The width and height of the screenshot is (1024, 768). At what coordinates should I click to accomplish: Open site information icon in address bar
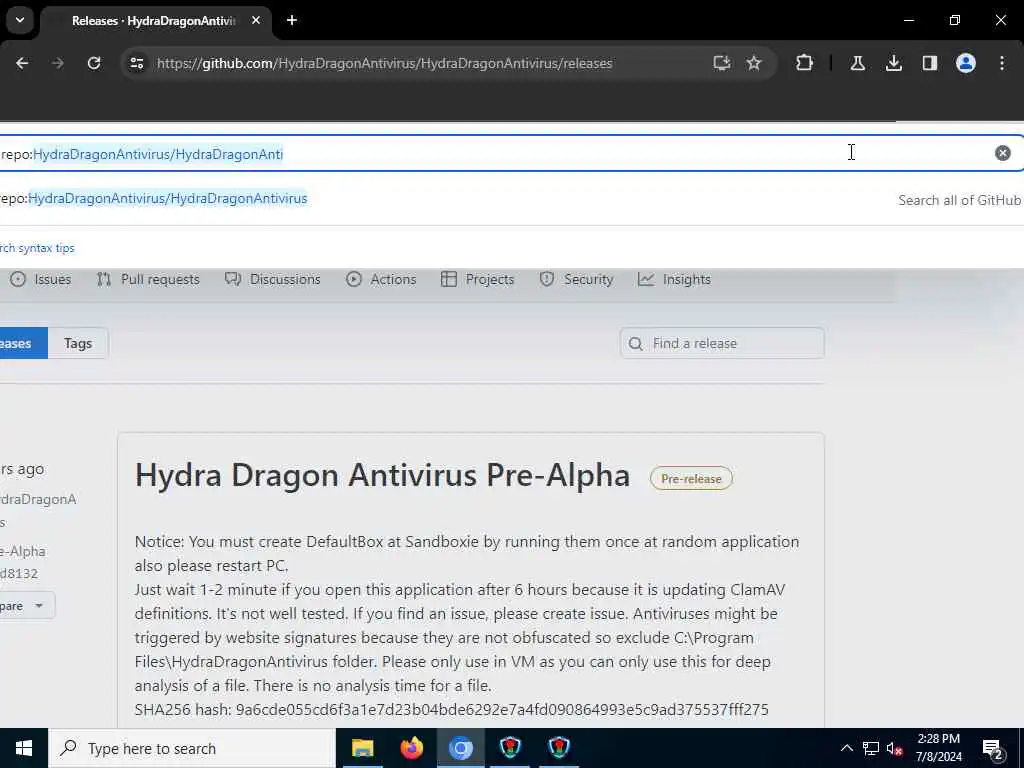[136, 63]
